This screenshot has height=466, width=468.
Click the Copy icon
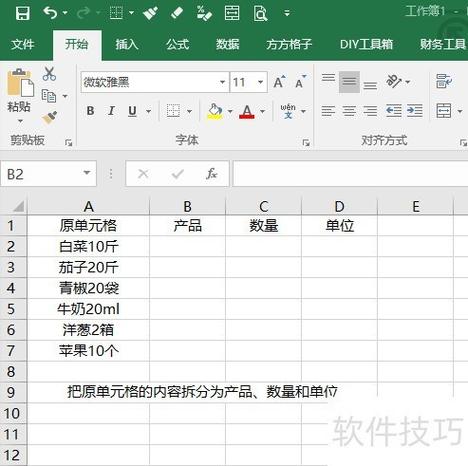click(x=49, y=96)
